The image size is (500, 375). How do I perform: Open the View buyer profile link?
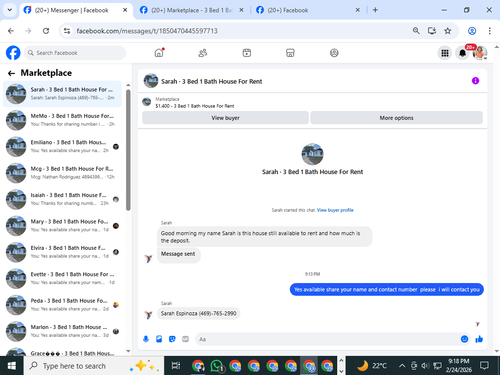point(335,210)
